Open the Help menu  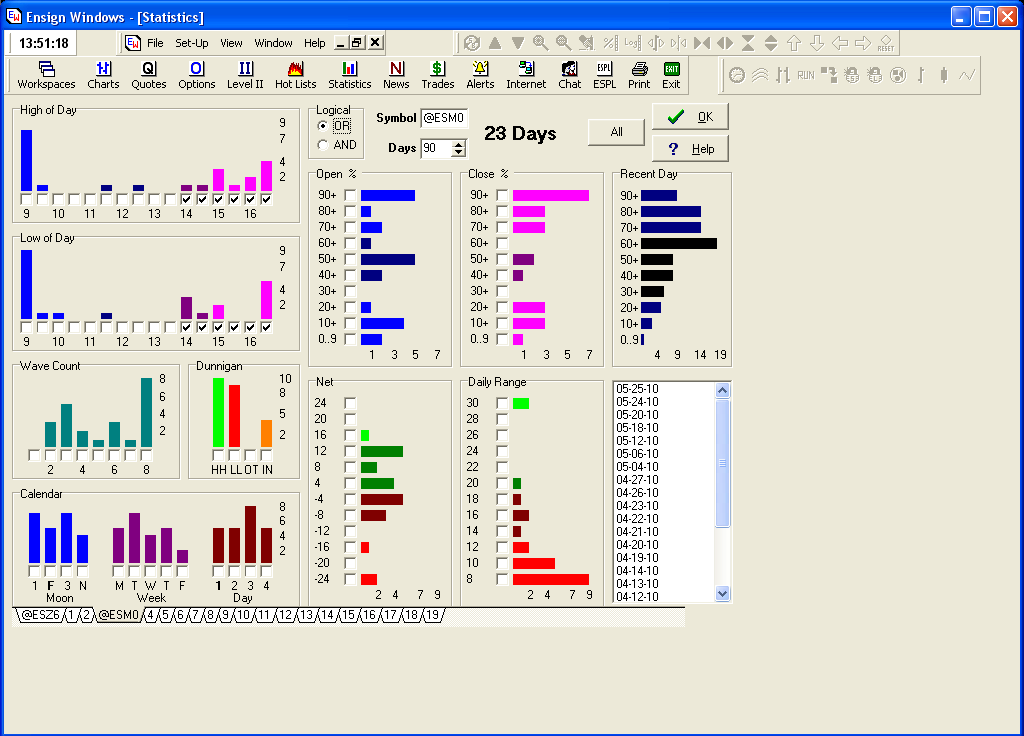(x=315, y=43)
